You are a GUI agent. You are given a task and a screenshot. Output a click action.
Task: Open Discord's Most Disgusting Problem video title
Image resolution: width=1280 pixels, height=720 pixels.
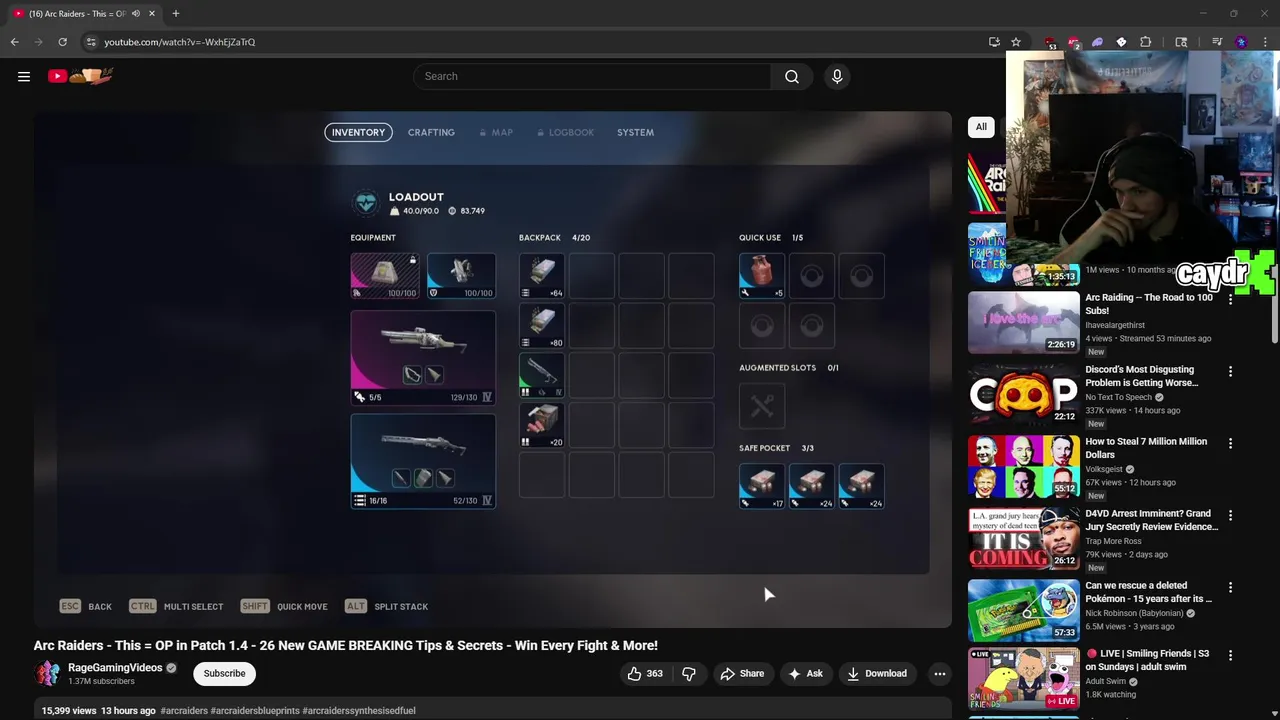[1142, 376]
